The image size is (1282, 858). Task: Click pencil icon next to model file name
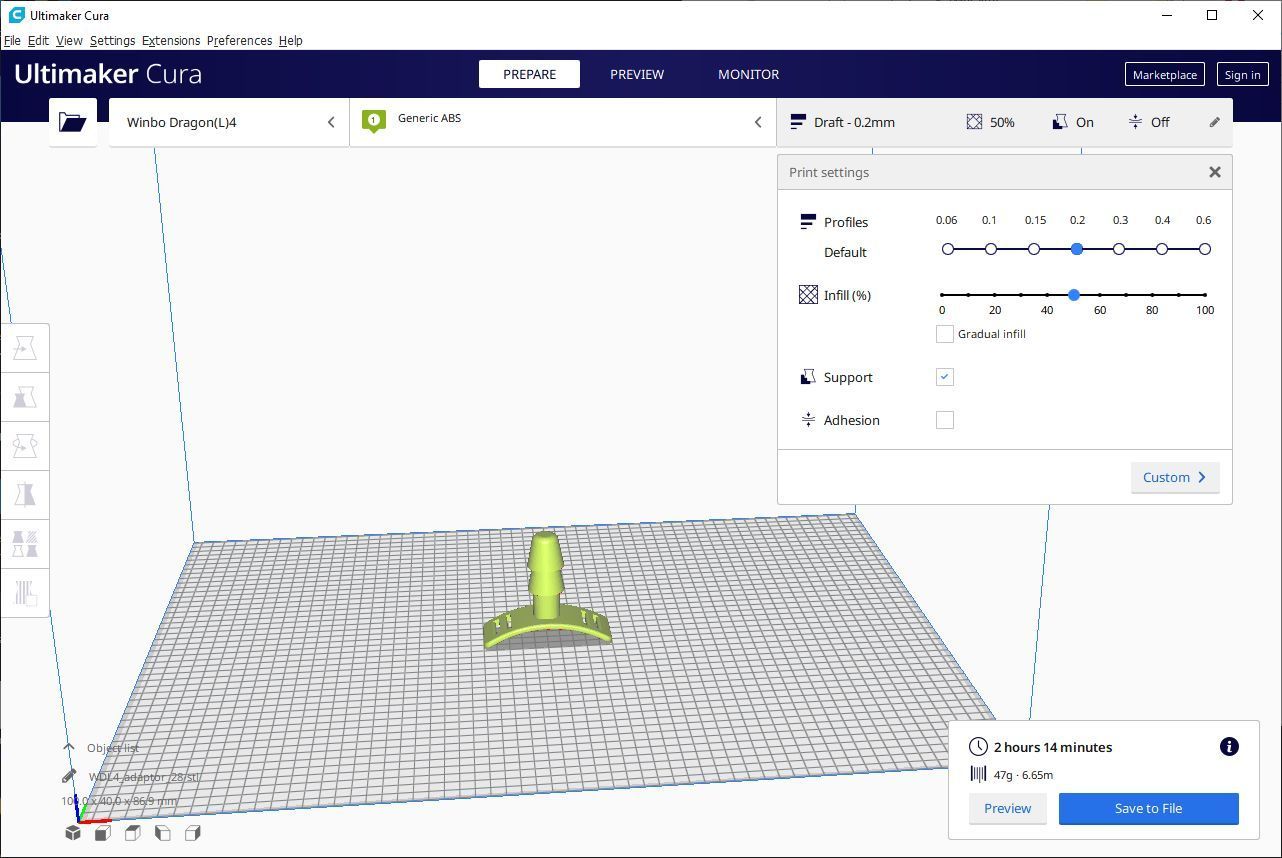point(69,776)
